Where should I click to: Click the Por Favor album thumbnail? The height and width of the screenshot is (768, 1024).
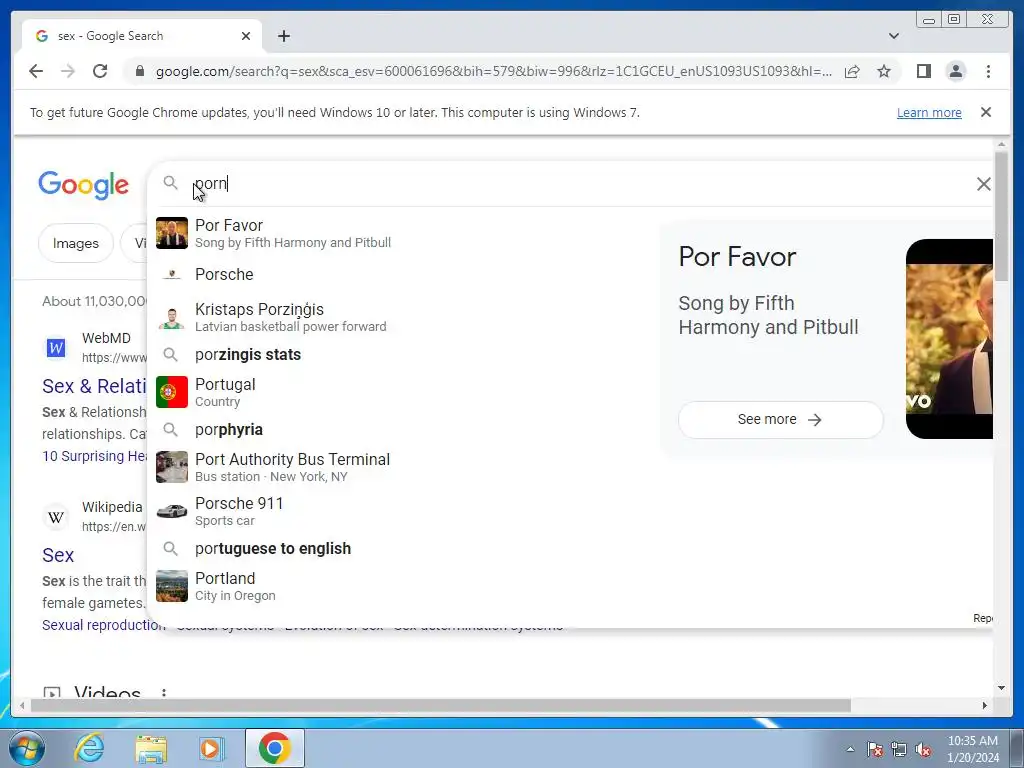pyautogui.click(x=172, y=233)
